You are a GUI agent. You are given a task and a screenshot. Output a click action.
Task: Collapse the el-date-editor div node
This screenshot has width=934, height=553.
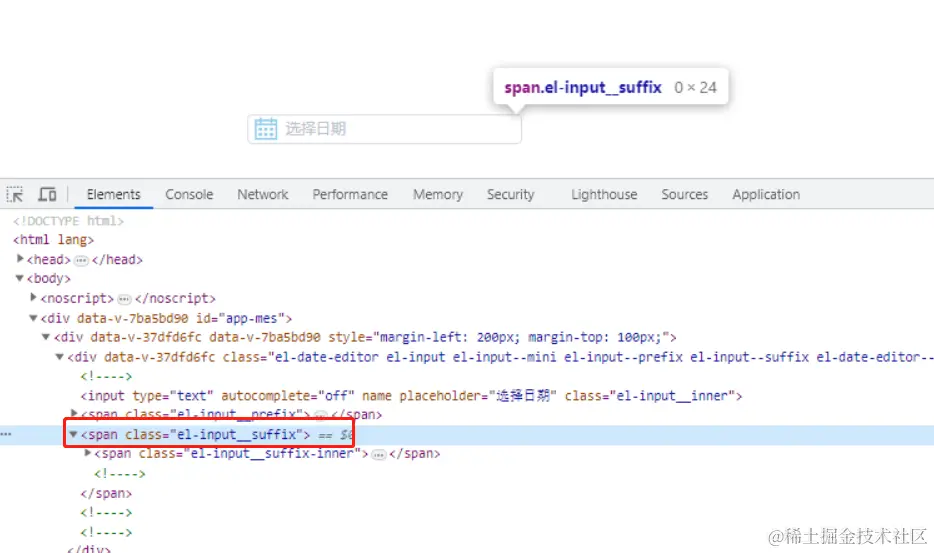coord(60,357)
